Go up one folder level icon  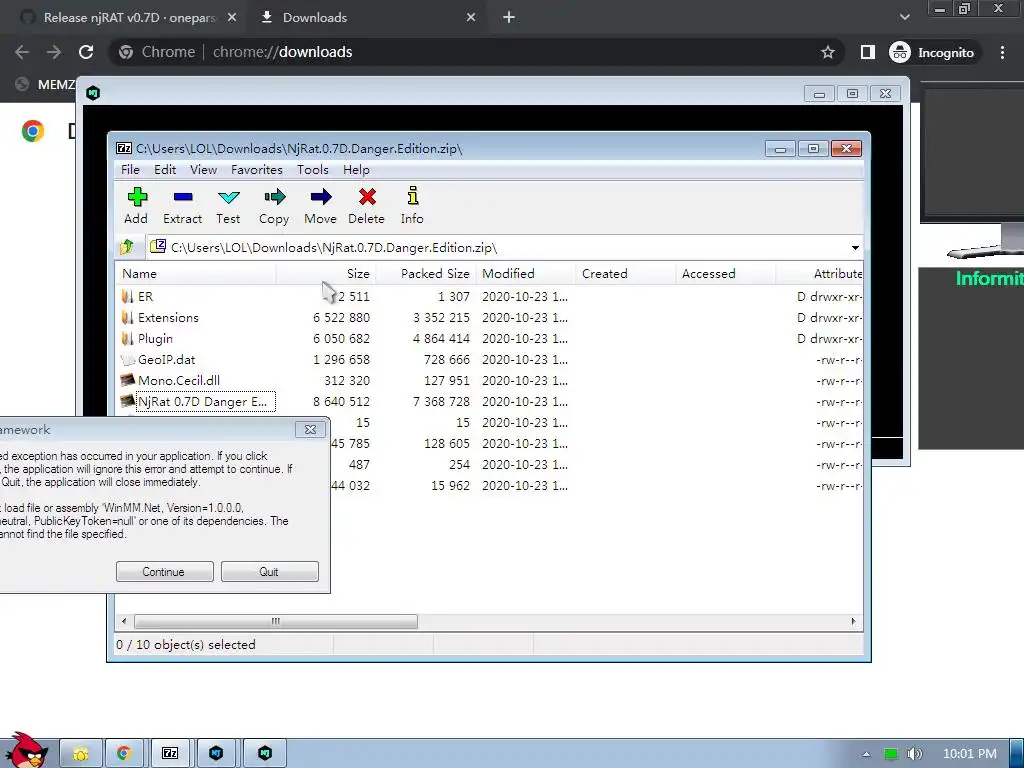[127, 247]
